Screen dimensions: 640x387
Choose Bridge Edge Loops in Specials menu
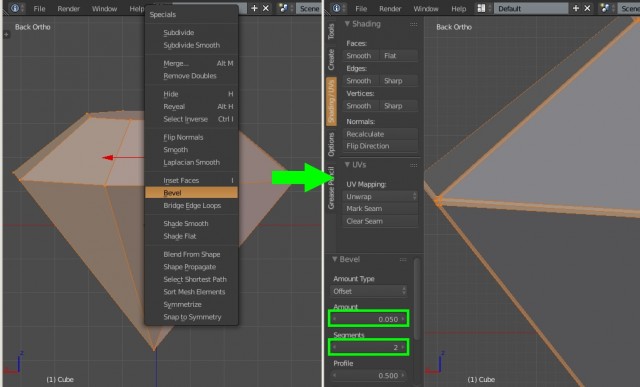(x=191, y=205)
